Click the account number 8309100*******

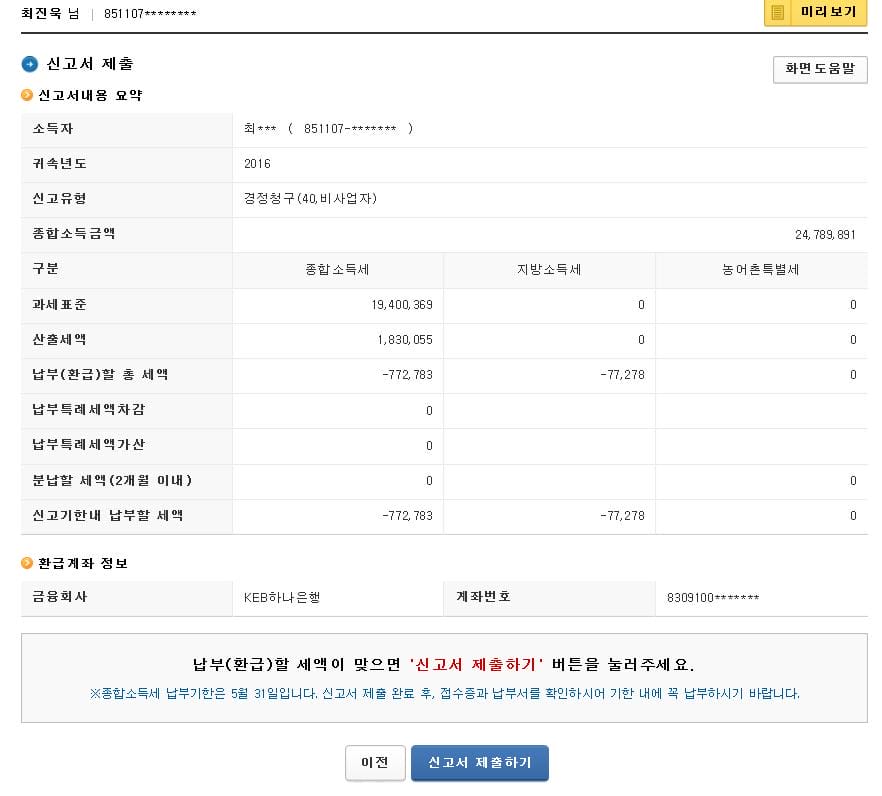712,598
